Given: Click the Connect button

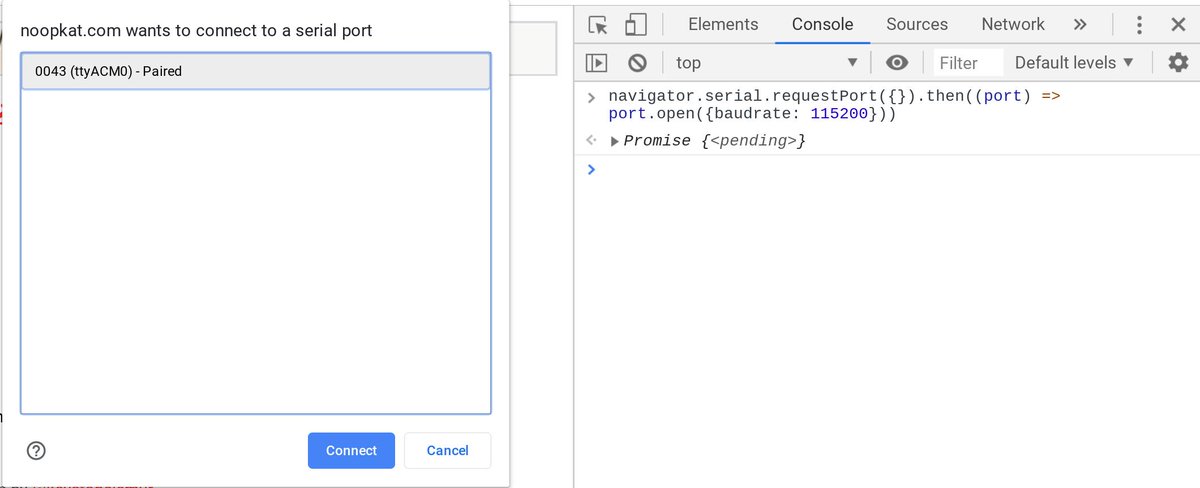Looking at the screenshot, I should [351, 451].
